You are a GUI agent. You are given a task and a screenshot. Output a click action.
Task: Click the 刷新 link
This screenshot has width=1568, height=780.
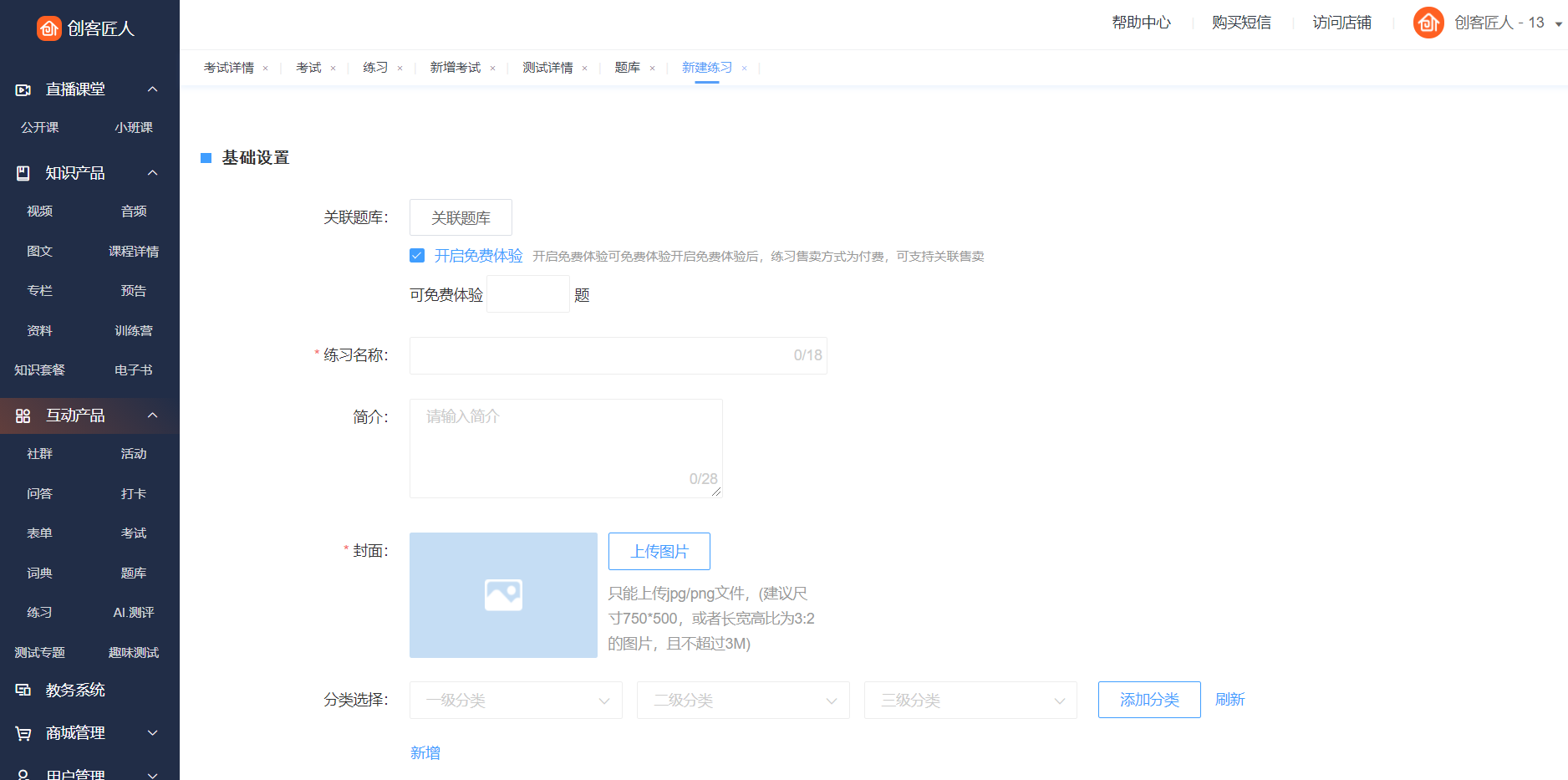pos(1229,699)
